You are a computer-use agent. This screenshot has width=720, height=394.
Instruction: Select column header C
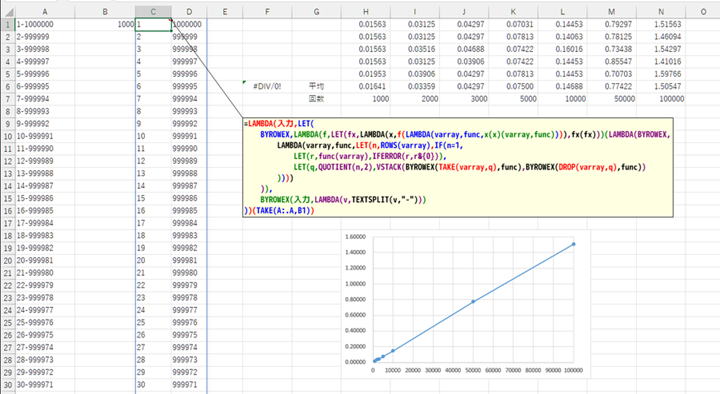point(153,12)
